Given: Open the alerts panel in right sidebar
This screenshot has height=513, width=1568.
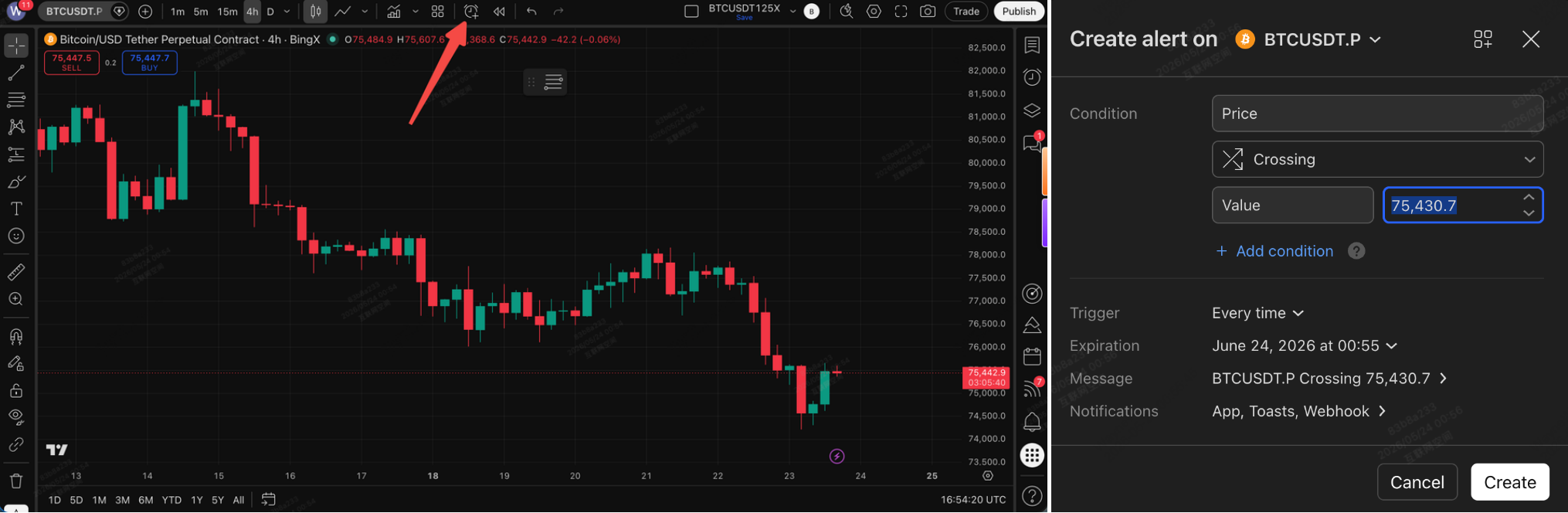Looking at the screenshot, I should pos(1032,77).
